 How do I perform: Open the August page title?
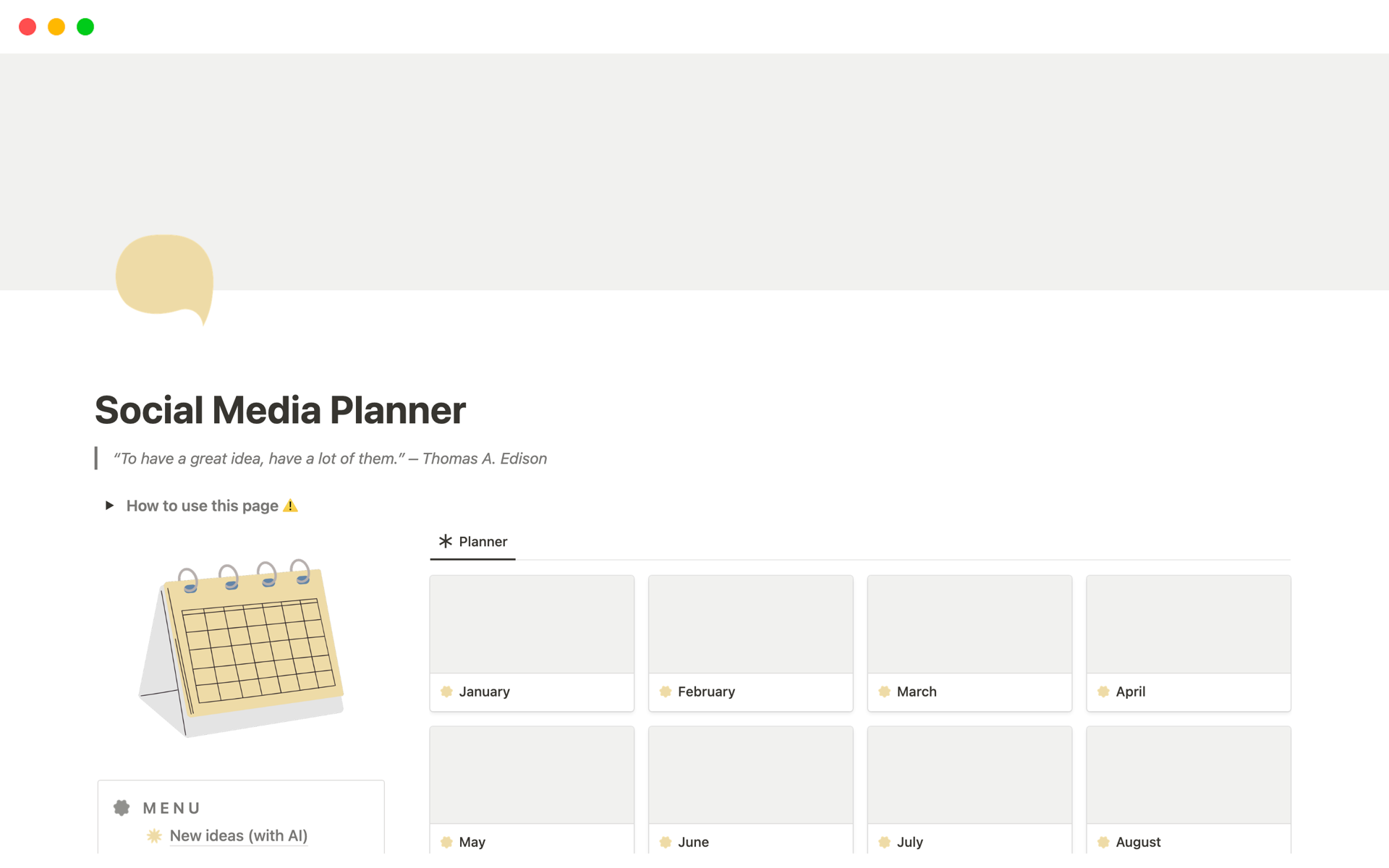coord(1138,842)
